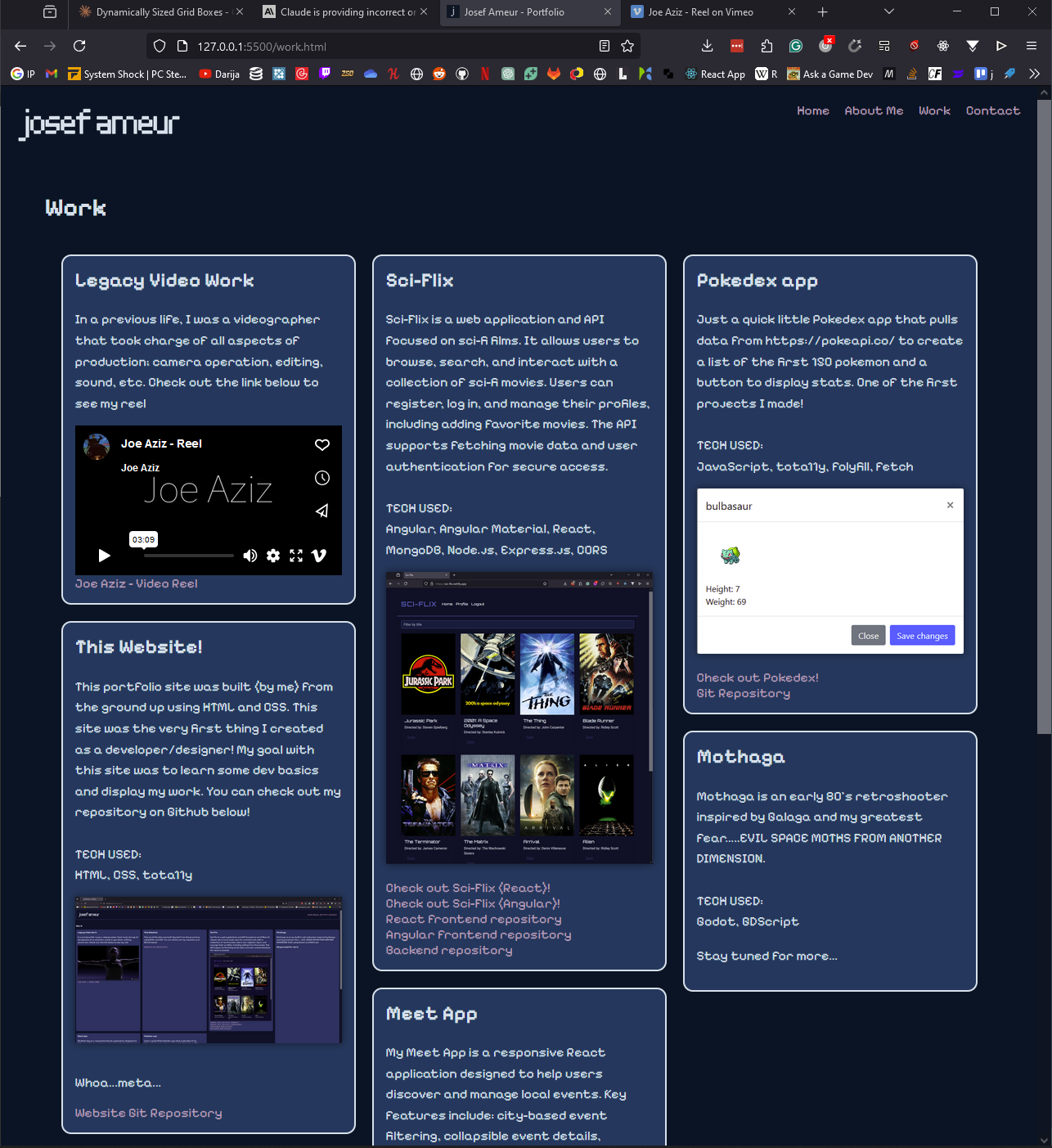This screenshot has height=1148, width=1052.
Task: Open the Vimeo player settings gear
Action: (x=273, y=556)
